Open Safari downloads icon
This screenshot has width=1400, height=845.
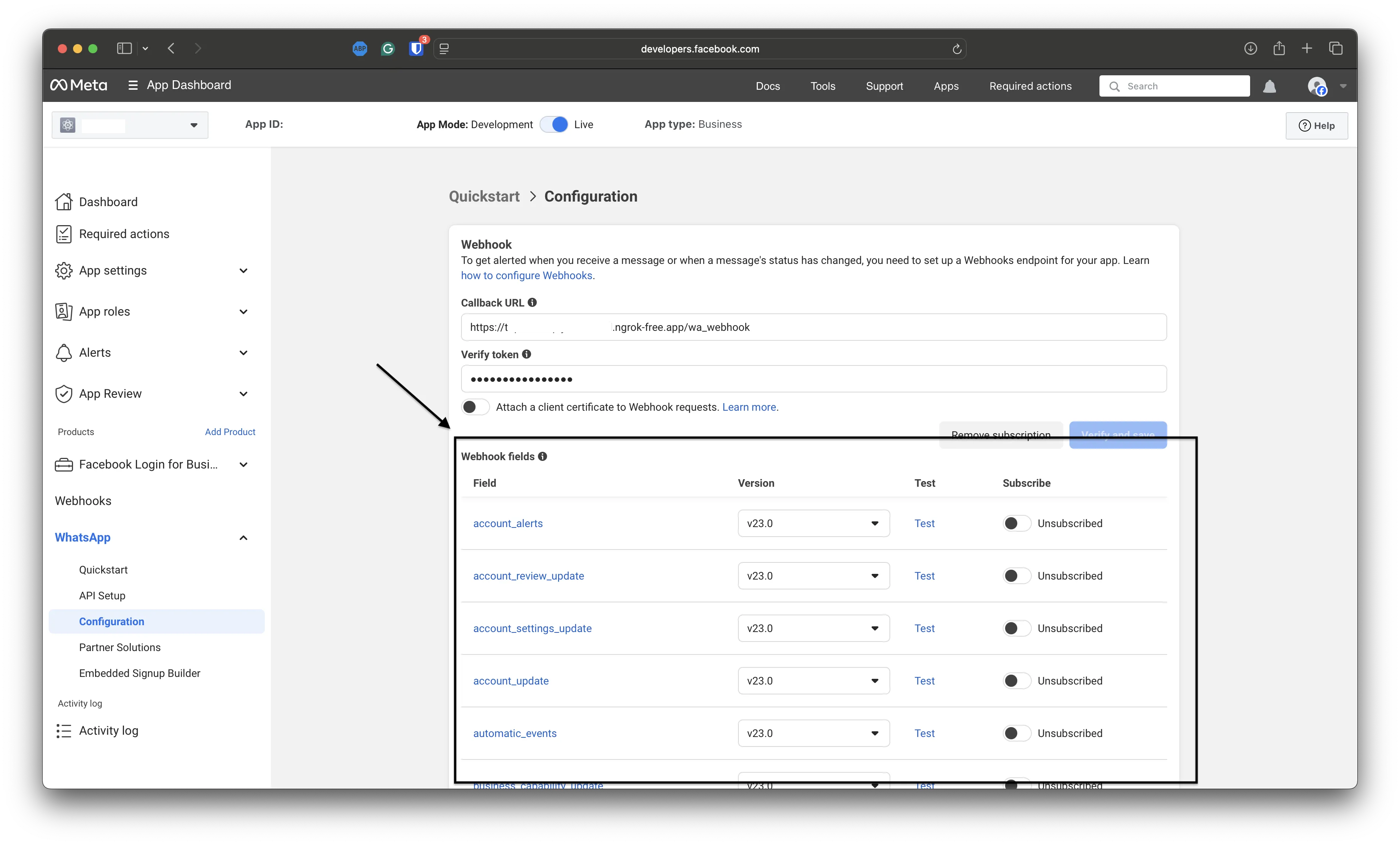[1250, 48]
